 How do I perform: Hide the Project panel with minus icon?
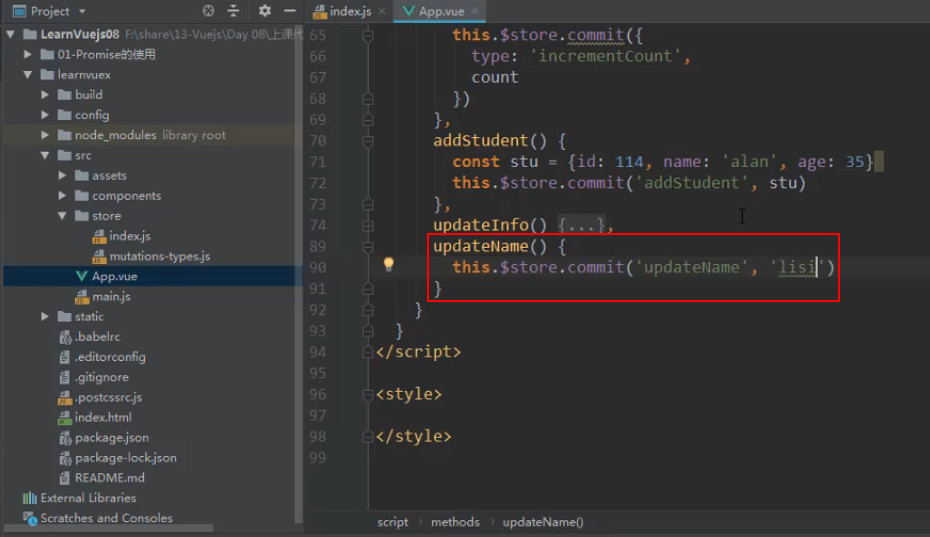[289, 11]
